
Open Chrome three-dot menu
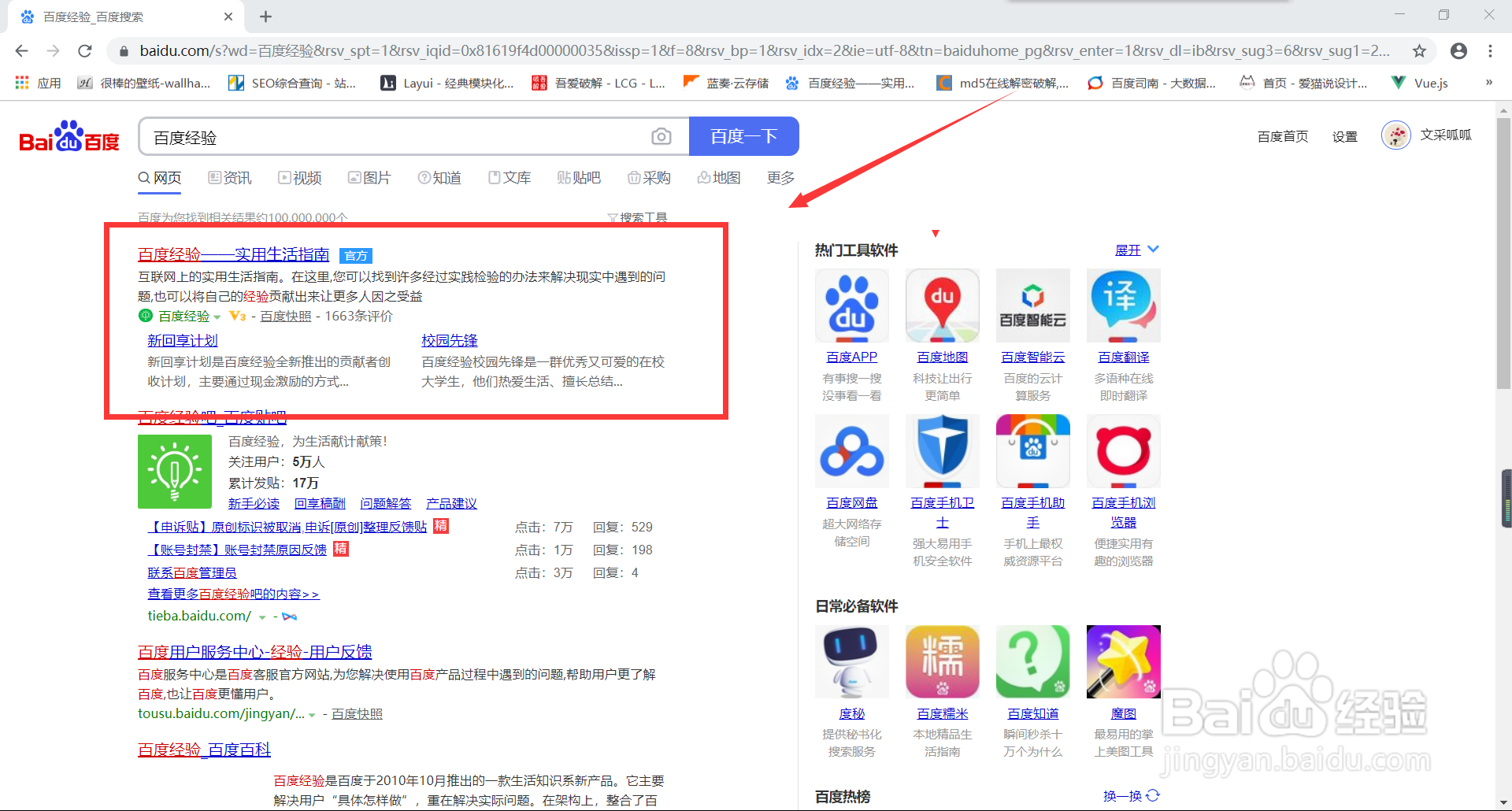1490,50
